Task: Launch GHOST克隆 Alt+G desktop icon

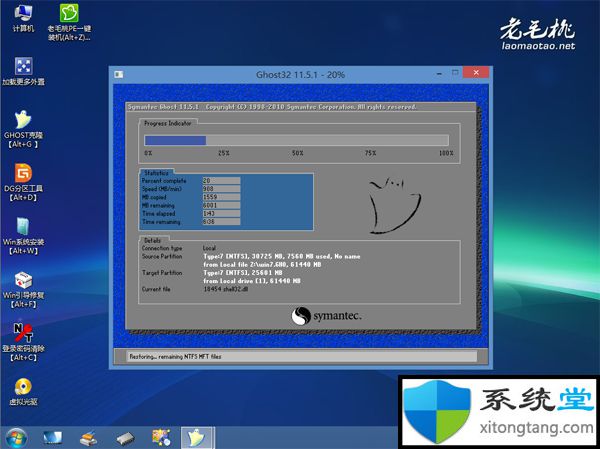Action: point(23,129)
